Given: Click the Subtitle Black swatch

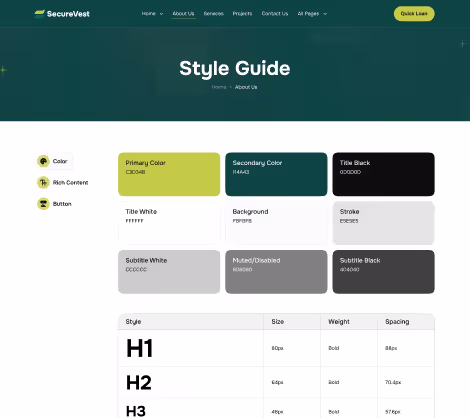Looking at the screenshot, I should pos(383,272).
